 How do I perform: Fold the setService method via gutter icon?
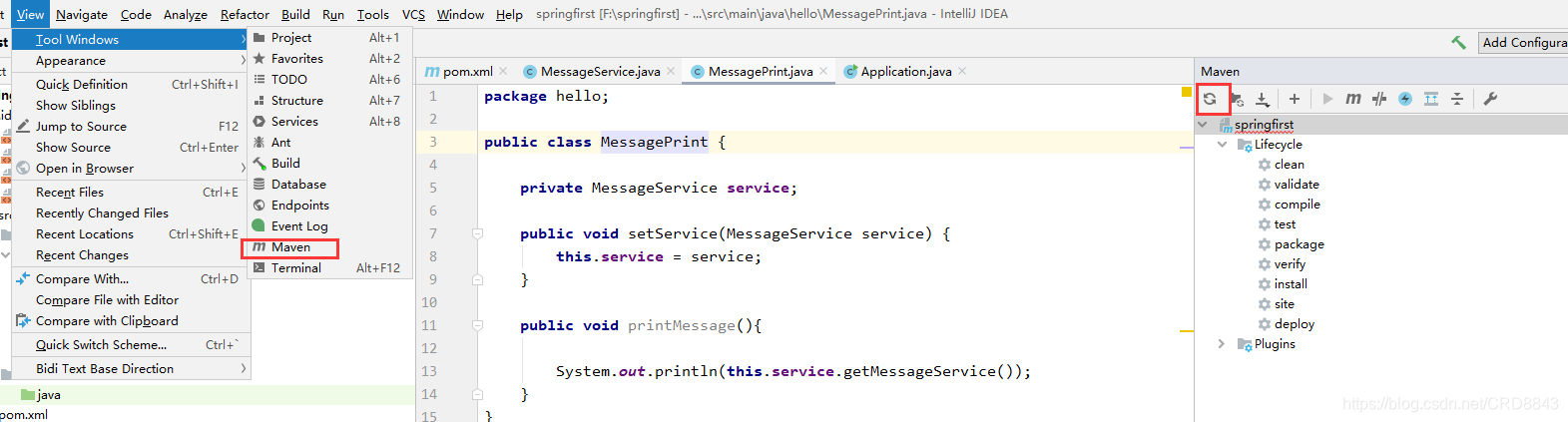coord(477,234)
